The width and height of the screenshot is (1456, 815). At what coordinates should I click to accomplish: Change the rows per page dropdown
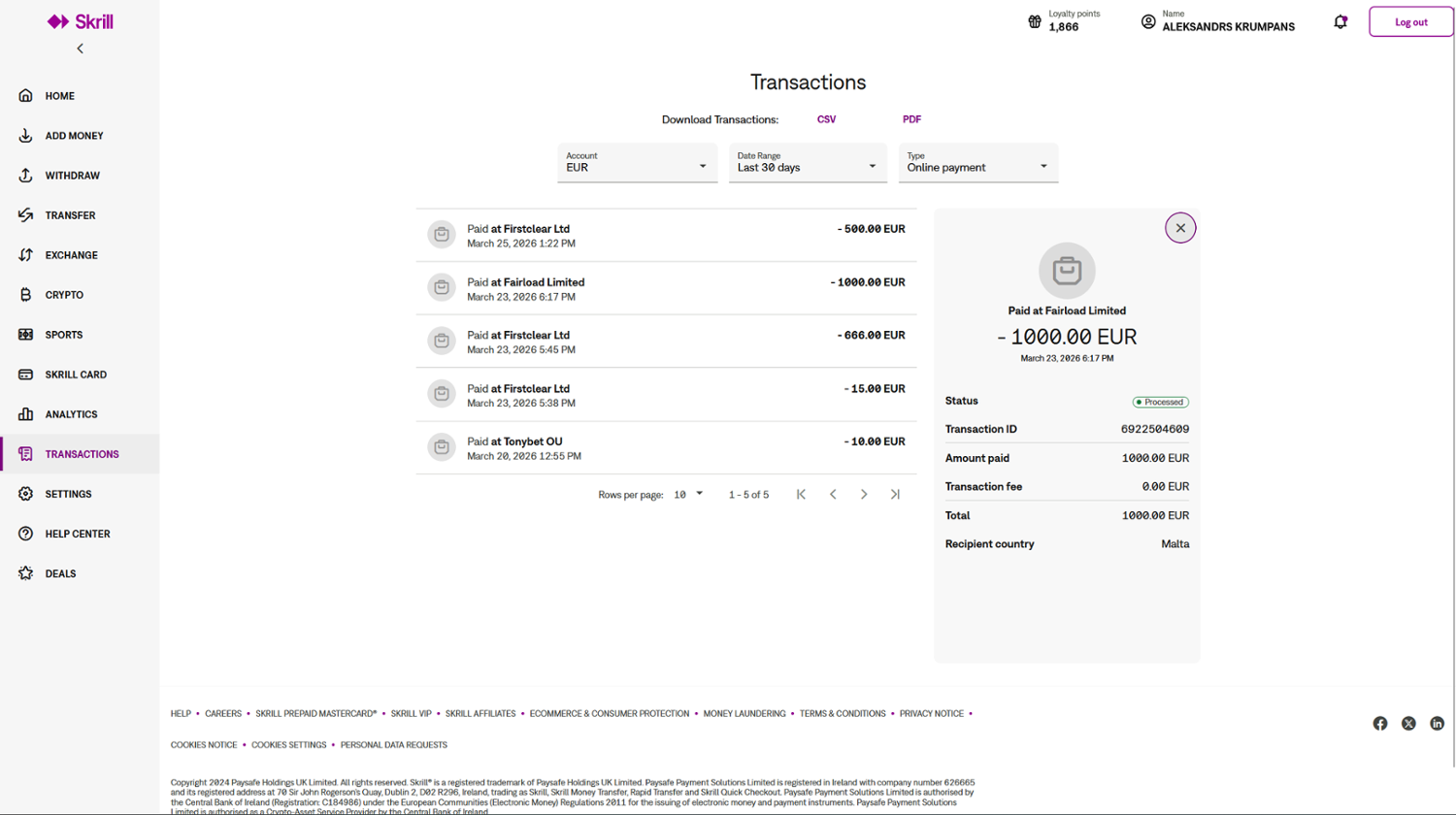pos(688,495)
